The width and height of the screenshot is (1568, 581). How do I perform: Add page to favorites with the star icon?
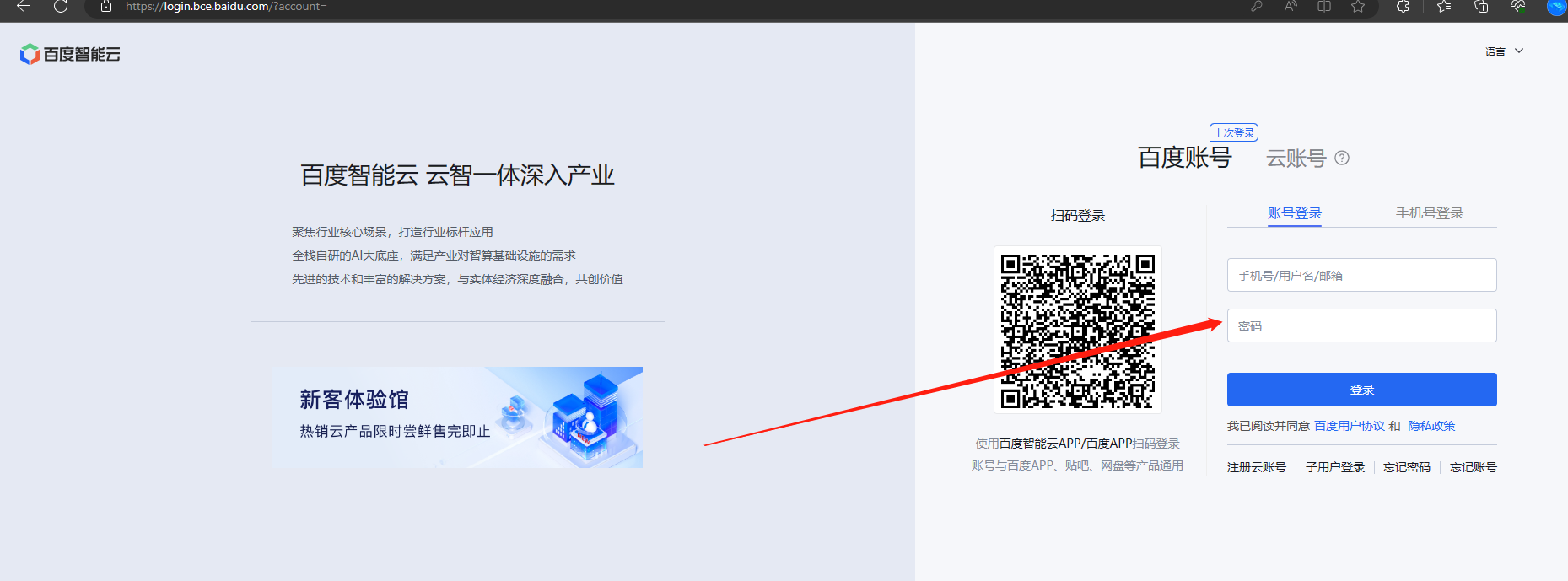(1358, 6)
